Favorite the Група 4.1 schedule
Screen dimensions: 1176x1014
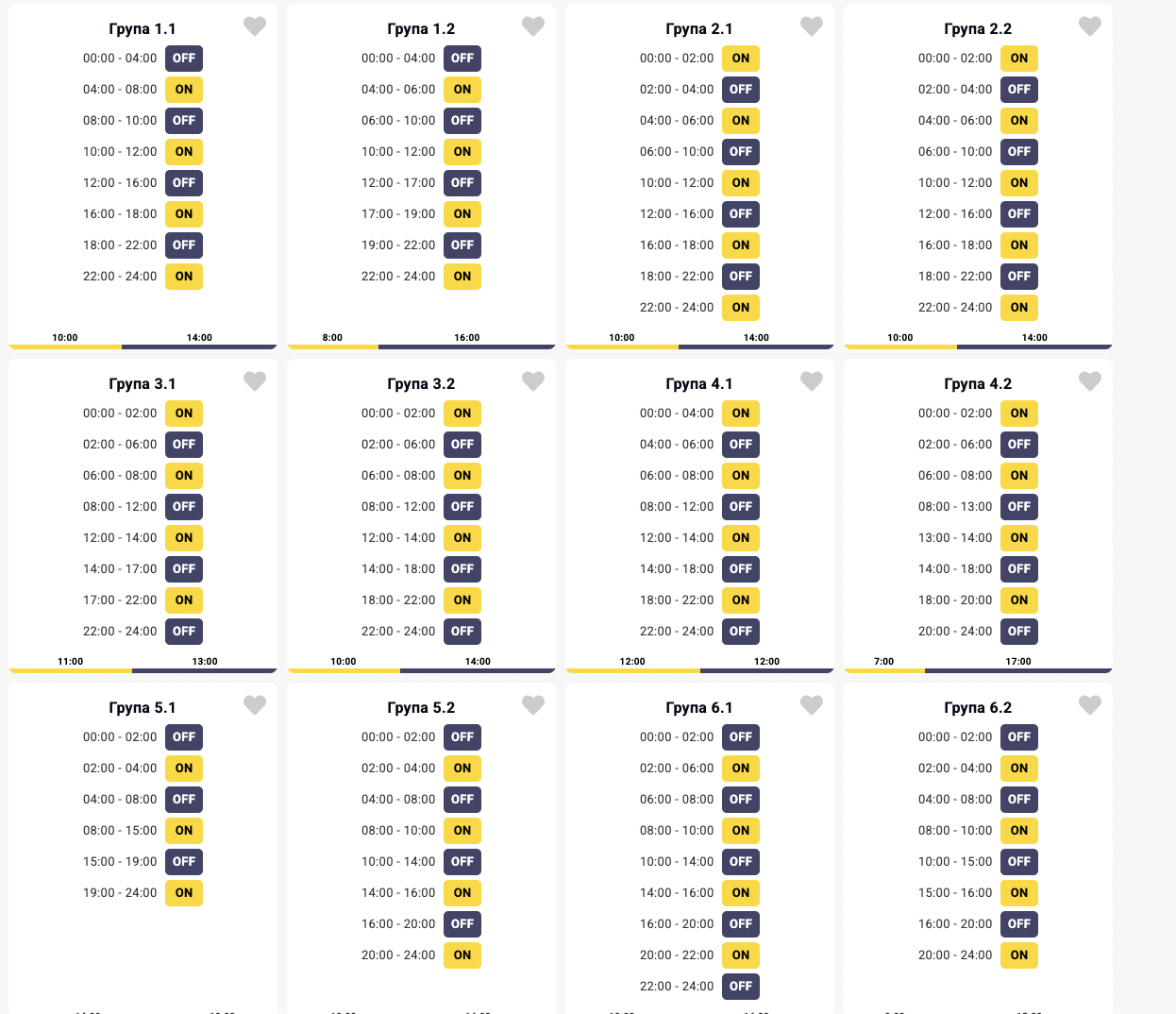812,381
